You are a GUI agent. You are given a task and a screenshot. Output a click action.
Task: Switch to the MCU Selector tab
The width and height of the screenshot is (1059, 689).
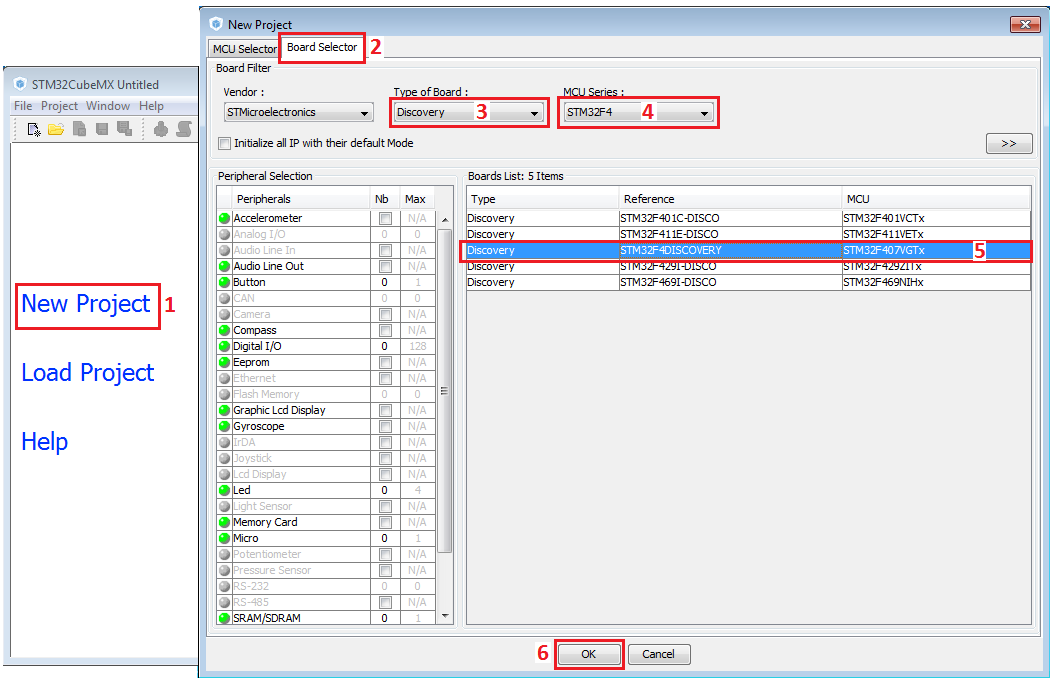pyautogui.click(x=244, y=49)
